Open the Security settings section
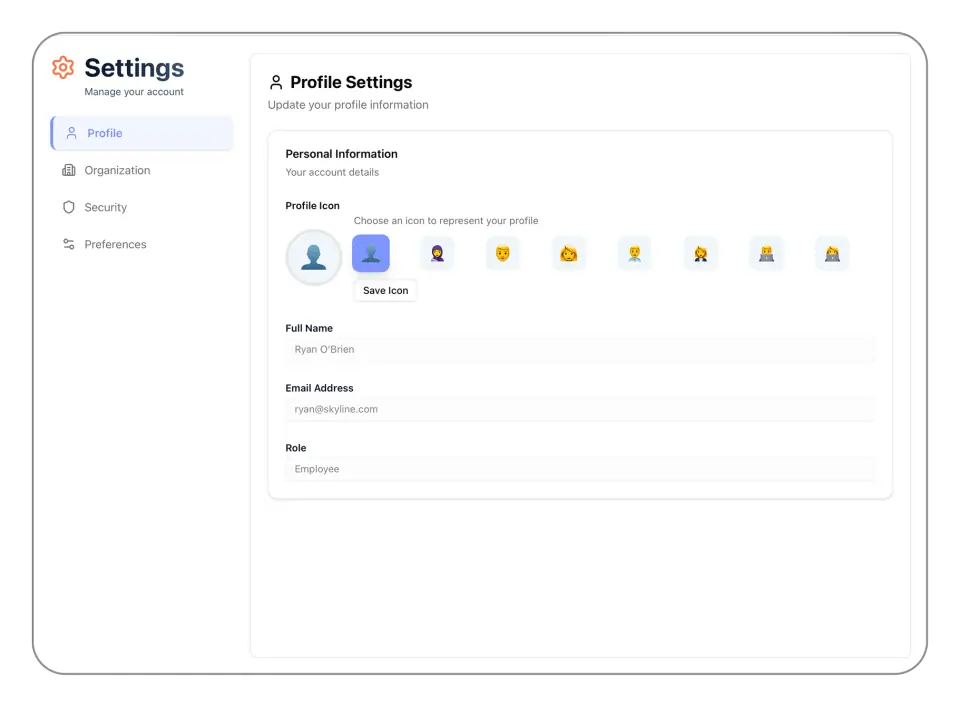The width and height of the screenshot is (960, 707). pos(106,207)
